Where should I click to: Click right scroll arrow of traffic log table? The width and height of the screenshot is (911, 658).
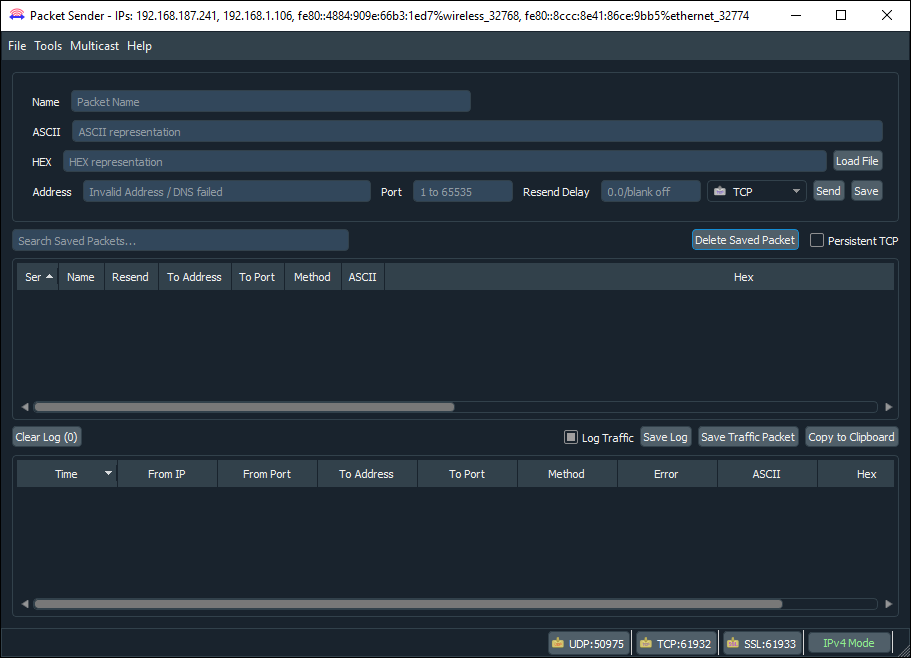pyautogui.click(x=888, y=603)
